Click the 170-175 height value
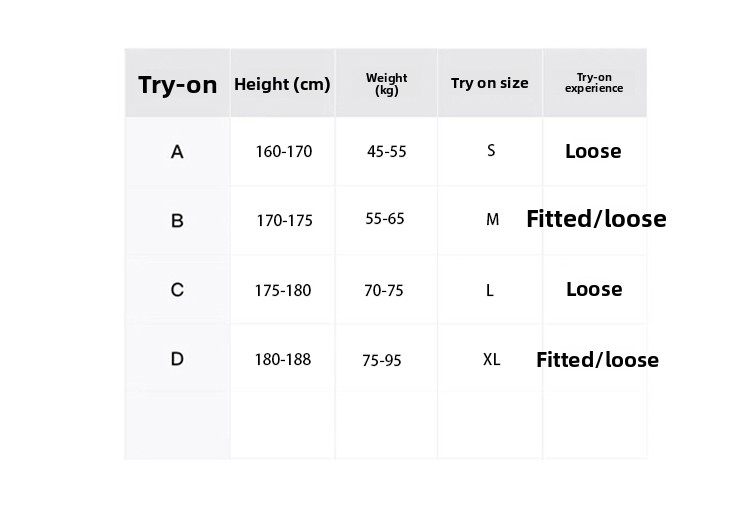This screenshot has height=505, width=750. pyautogui.click(x=284, y=221)
